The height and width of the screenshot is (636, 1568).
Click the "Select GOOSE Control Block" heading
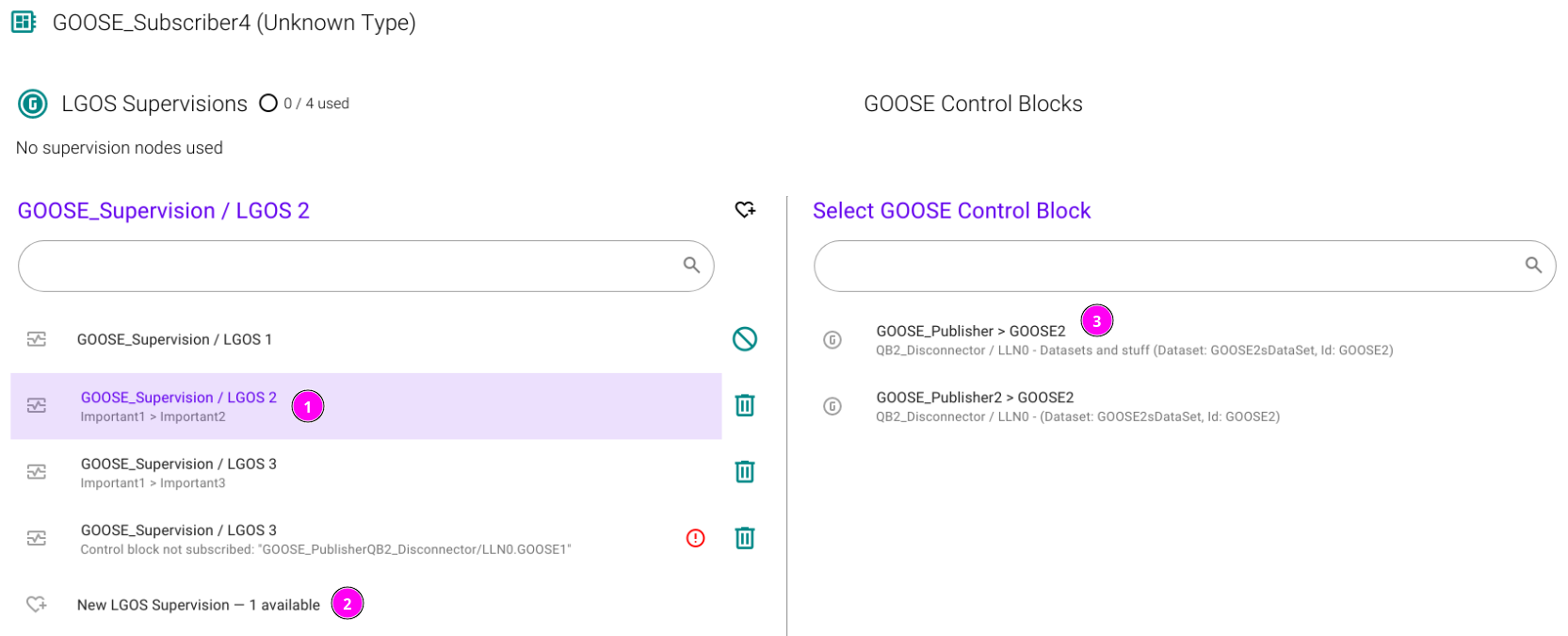coord(952,211)
